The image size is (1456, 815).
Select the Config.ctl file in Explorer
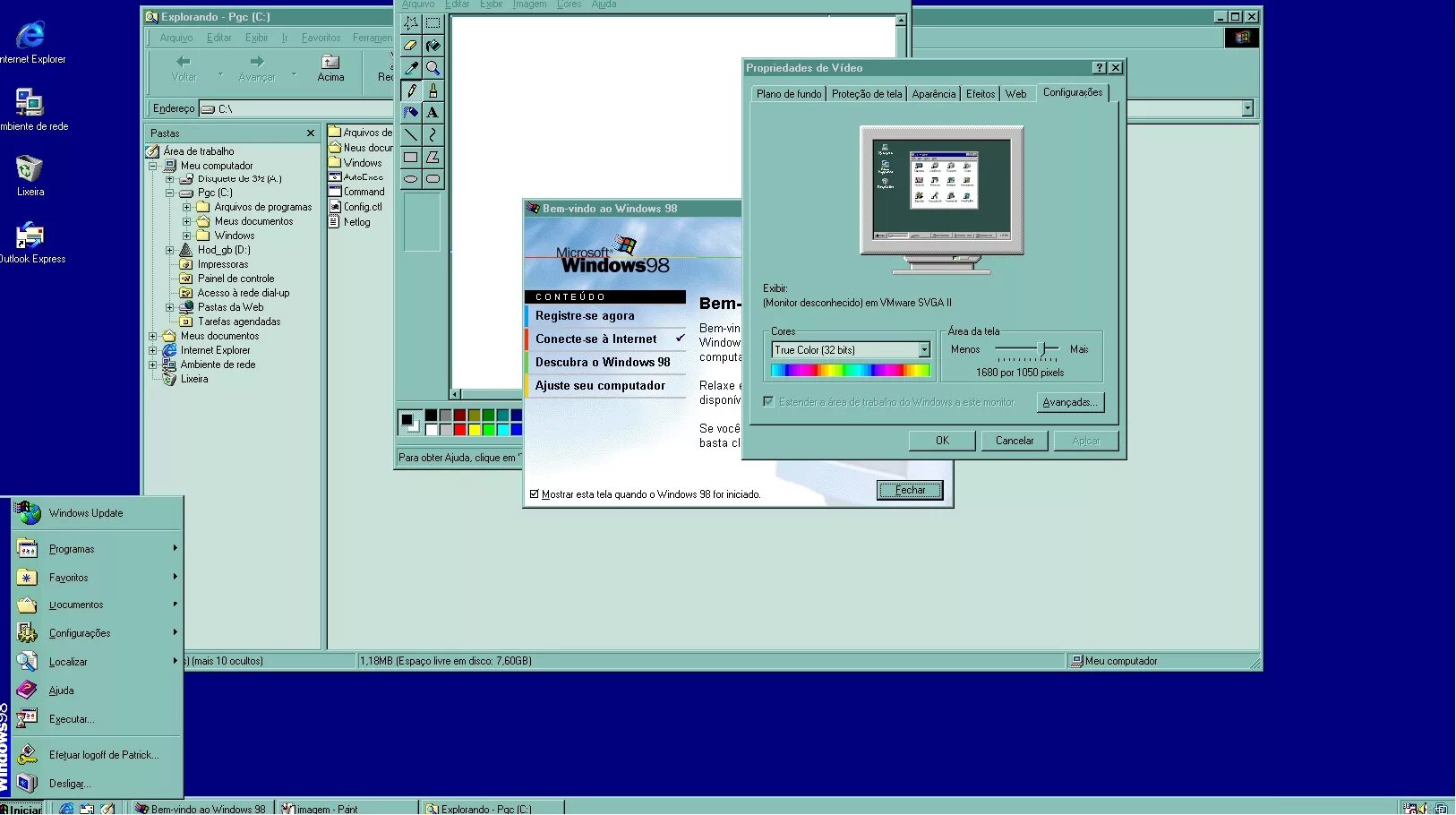click(356, 207)
